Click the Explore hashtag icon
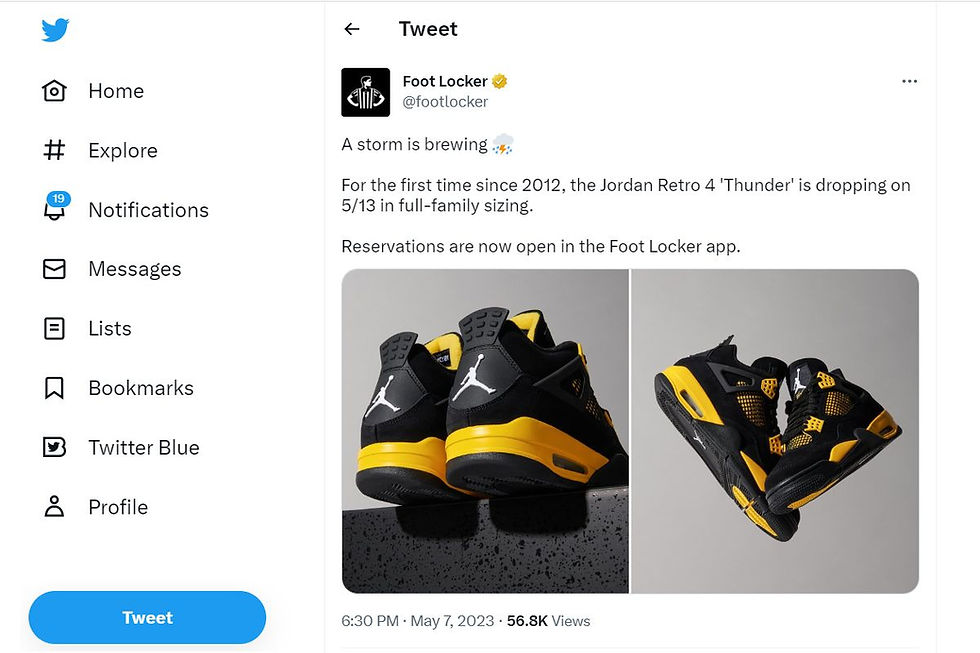The height and width of the screenshot is (653, 980). tap(54, 151)
